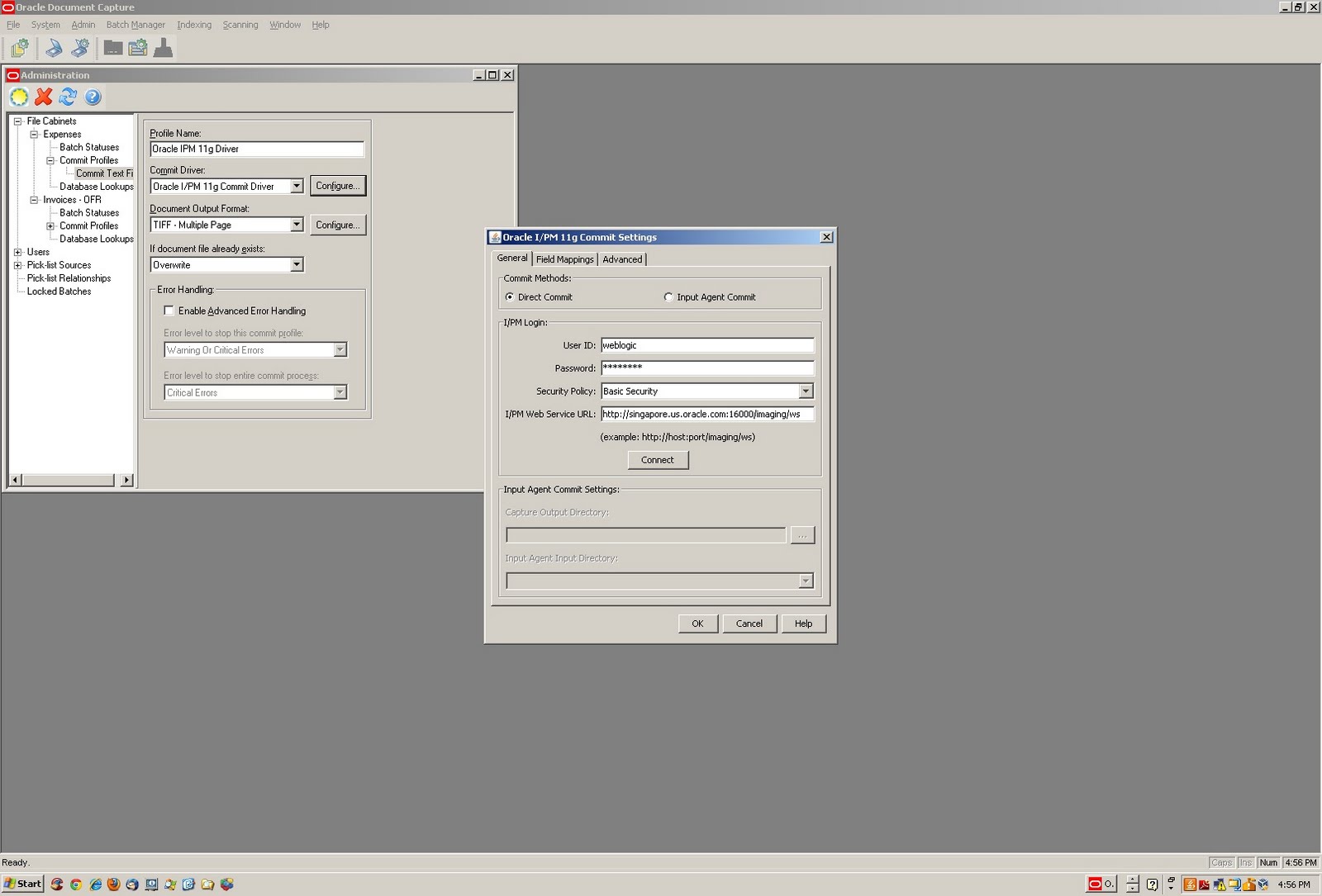Screen dimensions: 1322x896
Task: Switch to the Field Mappings tab
Action: click(564, 258)
